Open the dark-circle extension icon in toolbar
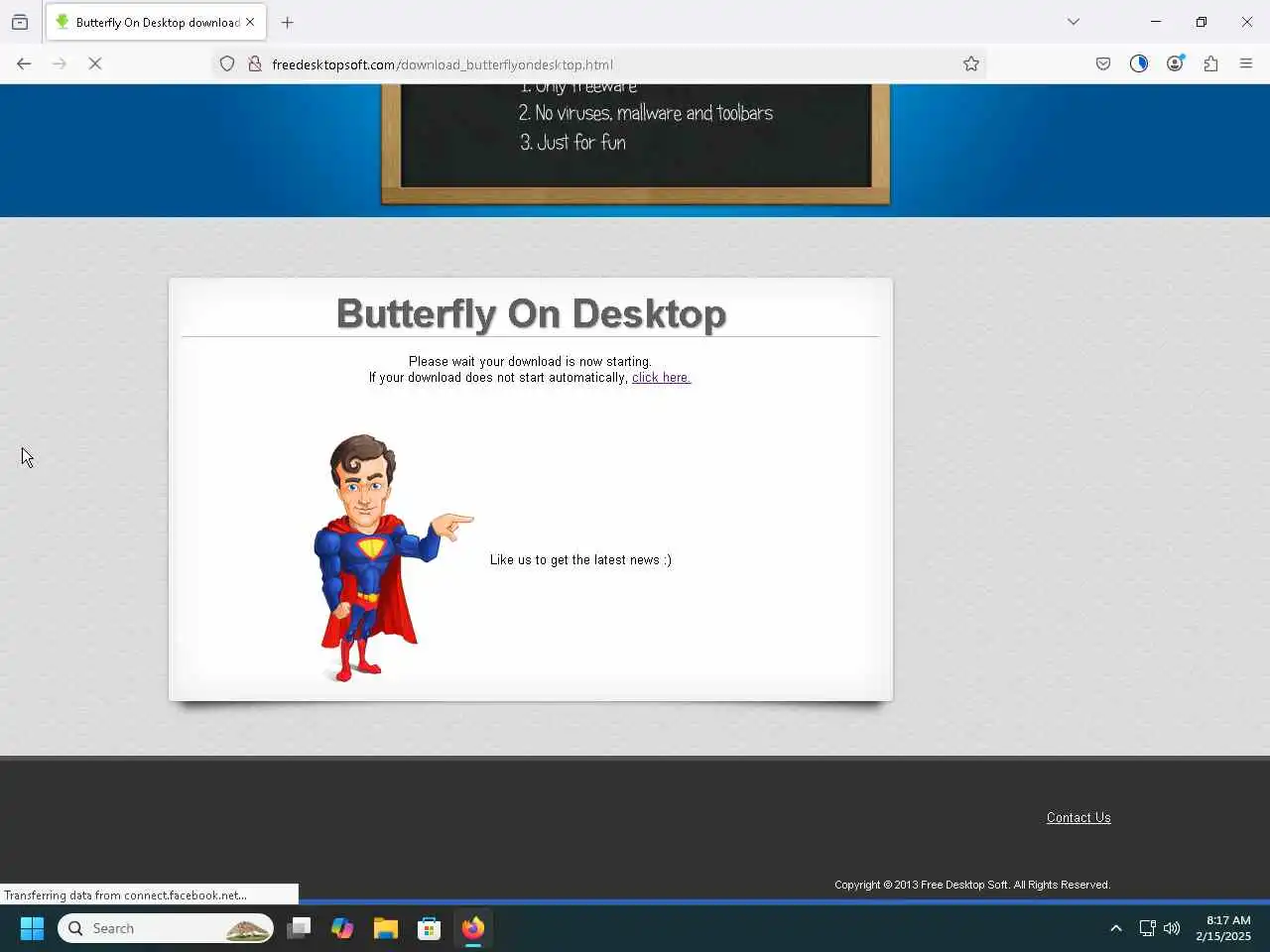The image size is (1270, 952). (x=1139, y=63)
